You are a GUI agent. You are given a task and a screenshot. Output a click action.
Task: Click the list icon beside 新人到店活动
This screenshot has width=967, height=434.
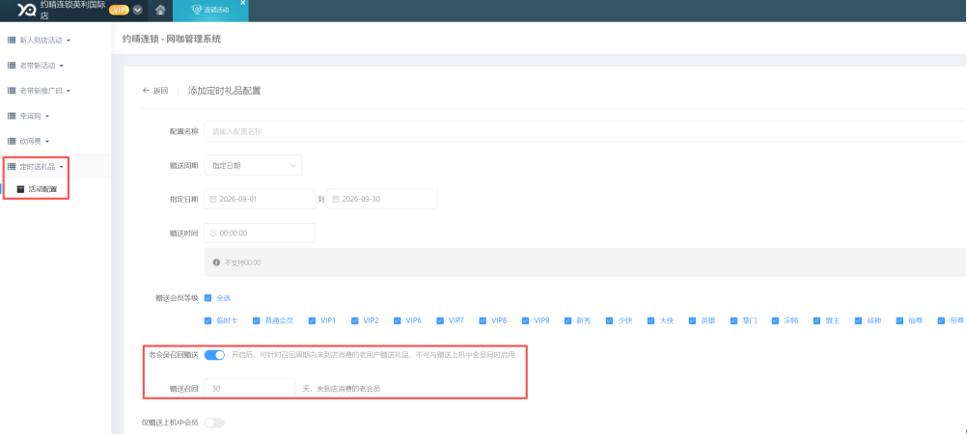tap(11, 40)
